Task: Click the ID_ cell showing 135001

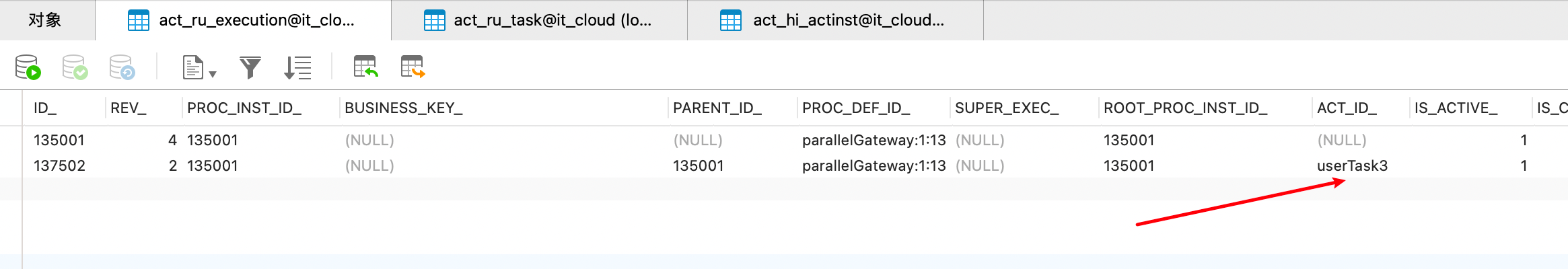Action: tap(59, 141)
